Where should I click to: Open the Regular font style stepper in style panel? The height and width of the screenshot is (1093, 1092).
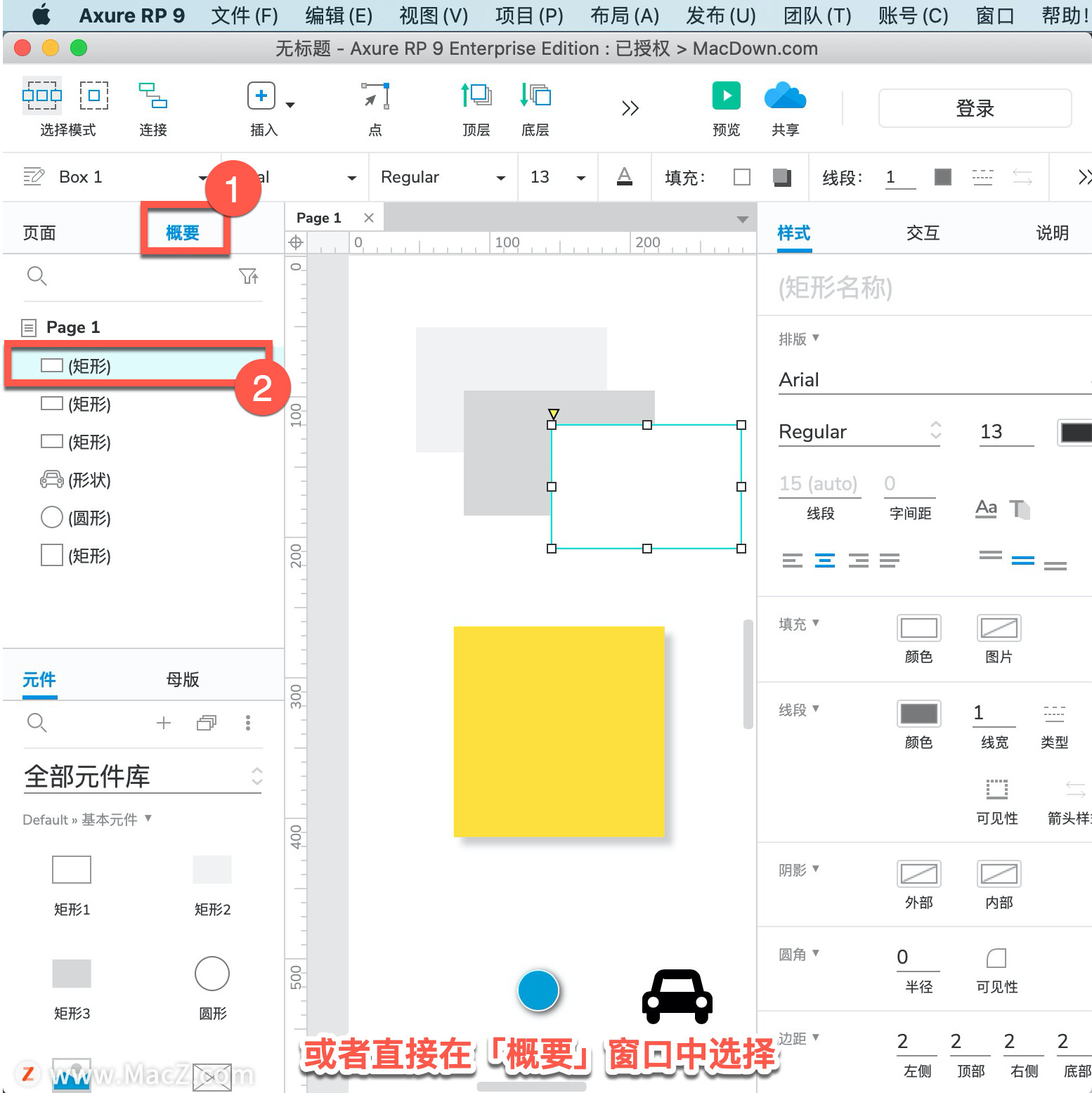tap(935, 430)
